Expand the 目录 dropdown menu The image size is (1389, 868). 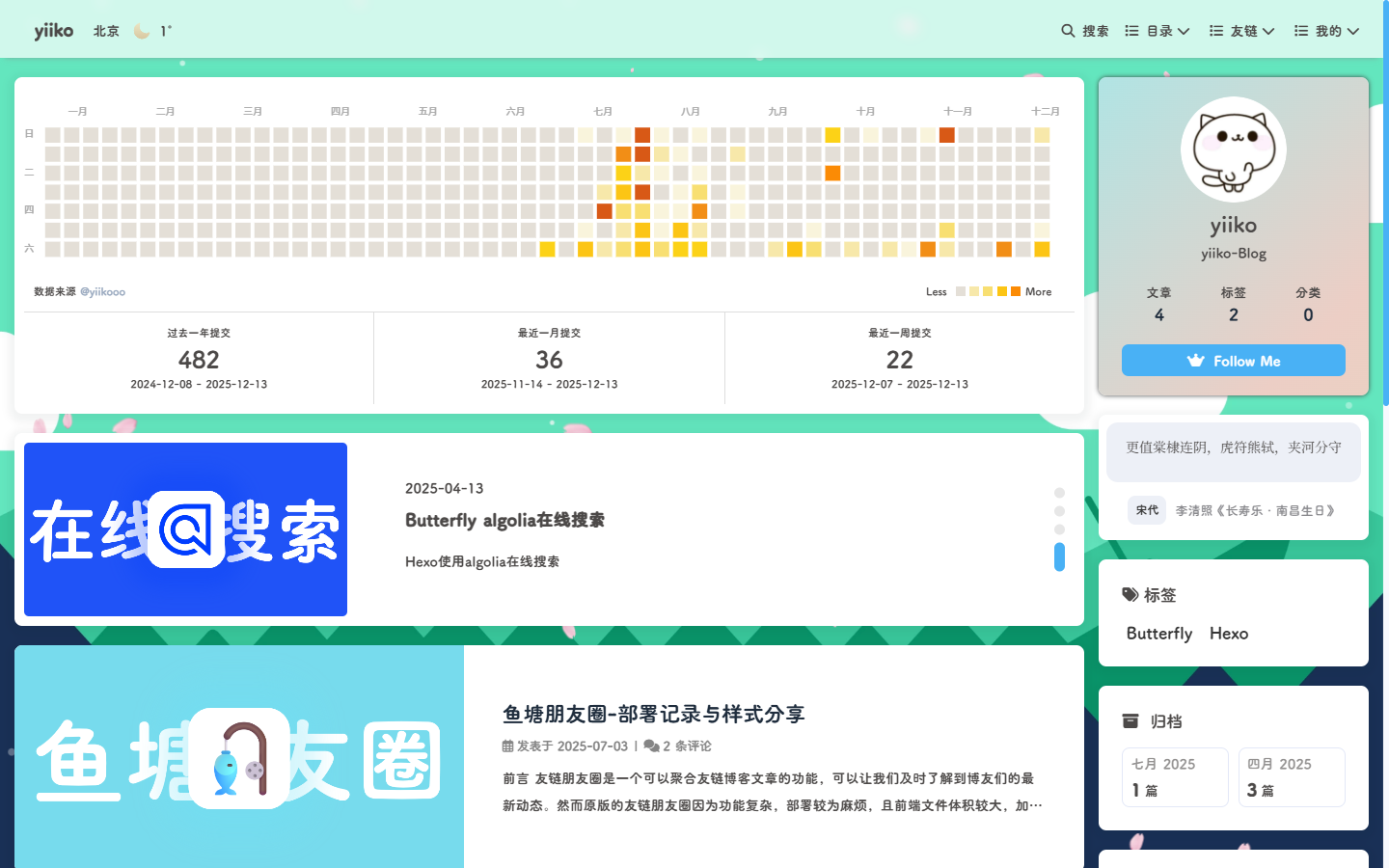[x=1157, y=31]
